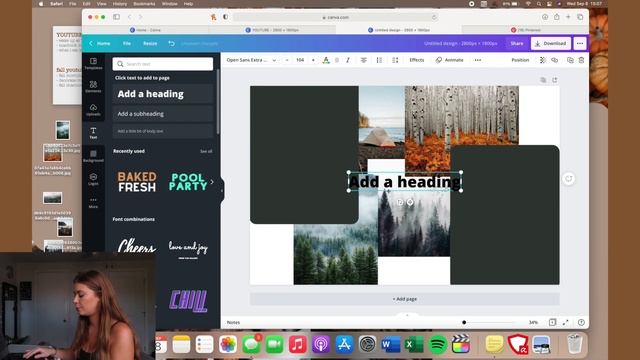The width and height of the screenshot is (640, 360).
Task: Open the Elements panel in sidebar
Action: pos(93,86)
